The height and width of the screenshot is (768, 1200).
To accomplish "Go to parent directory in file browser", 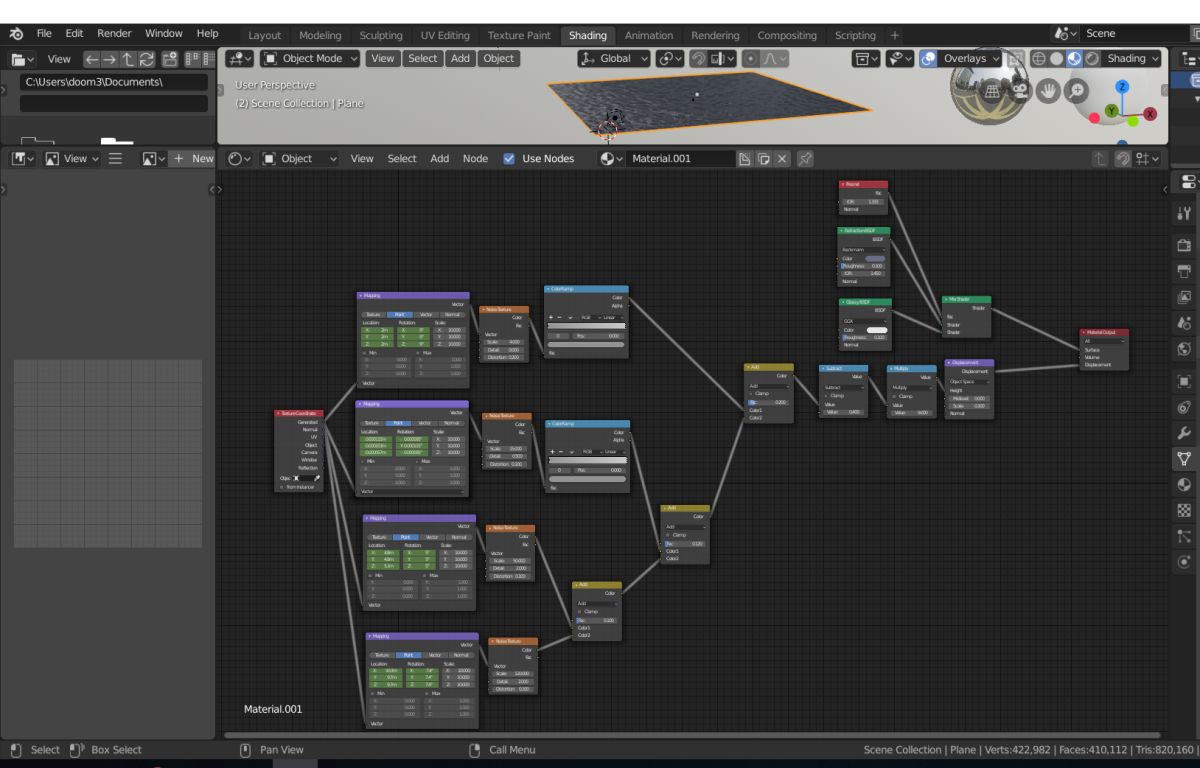I will click(x=128, y=59).
